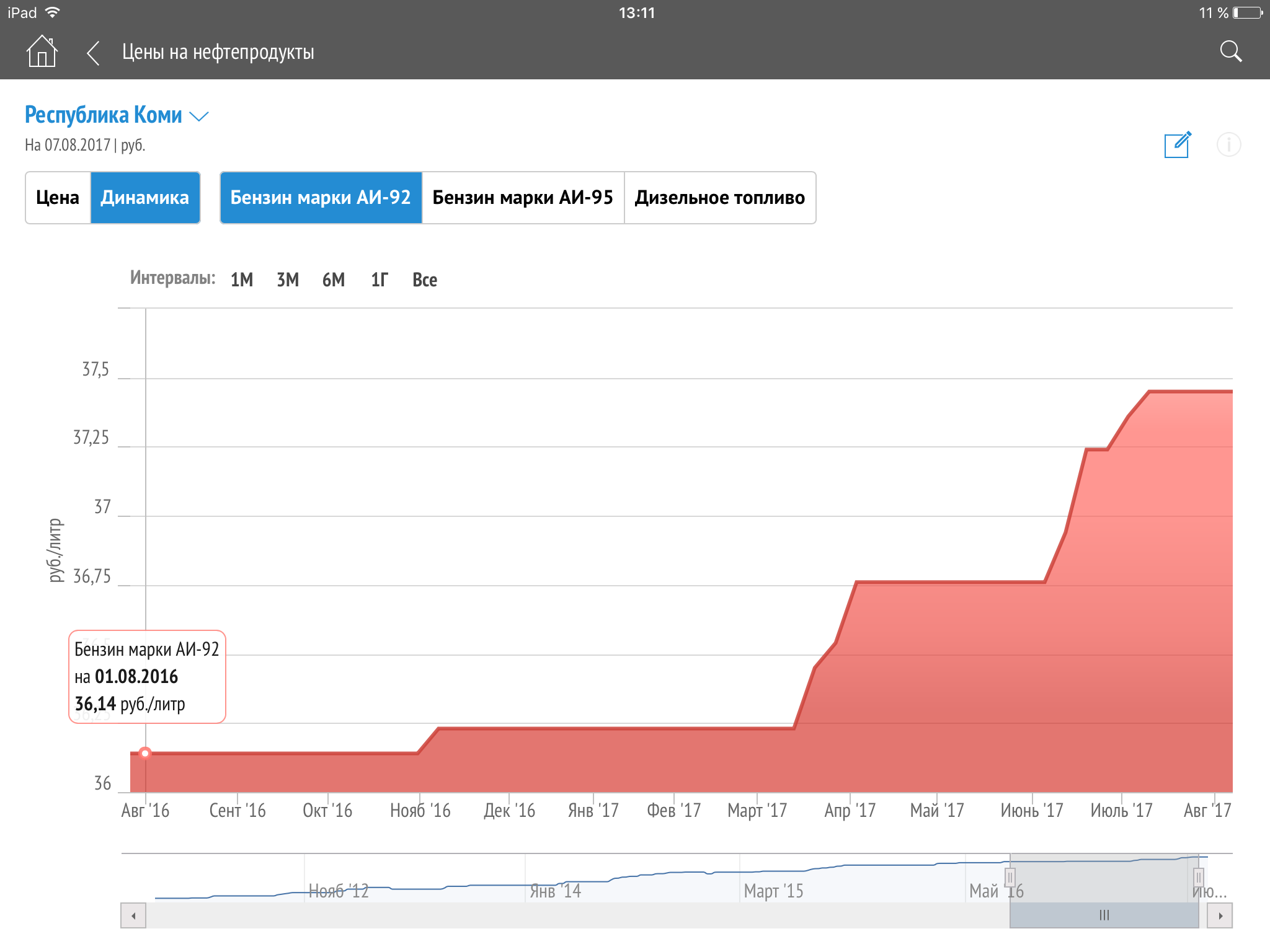This screenshot has width=1270, height=952.
Task: Click the horizontal scrollbar thumb
Action: (1104, 915)
